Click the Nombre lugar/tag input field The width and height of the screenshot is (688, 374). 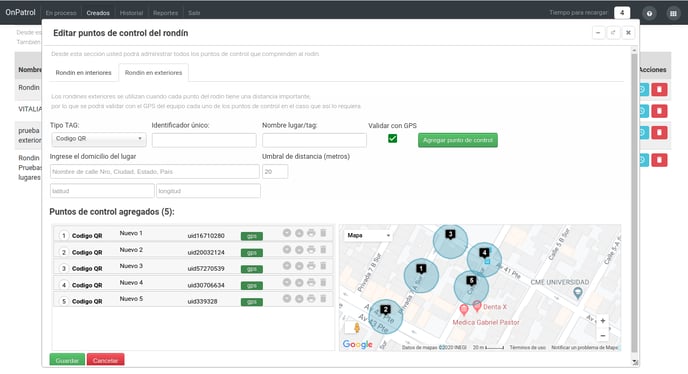point(314,140)
